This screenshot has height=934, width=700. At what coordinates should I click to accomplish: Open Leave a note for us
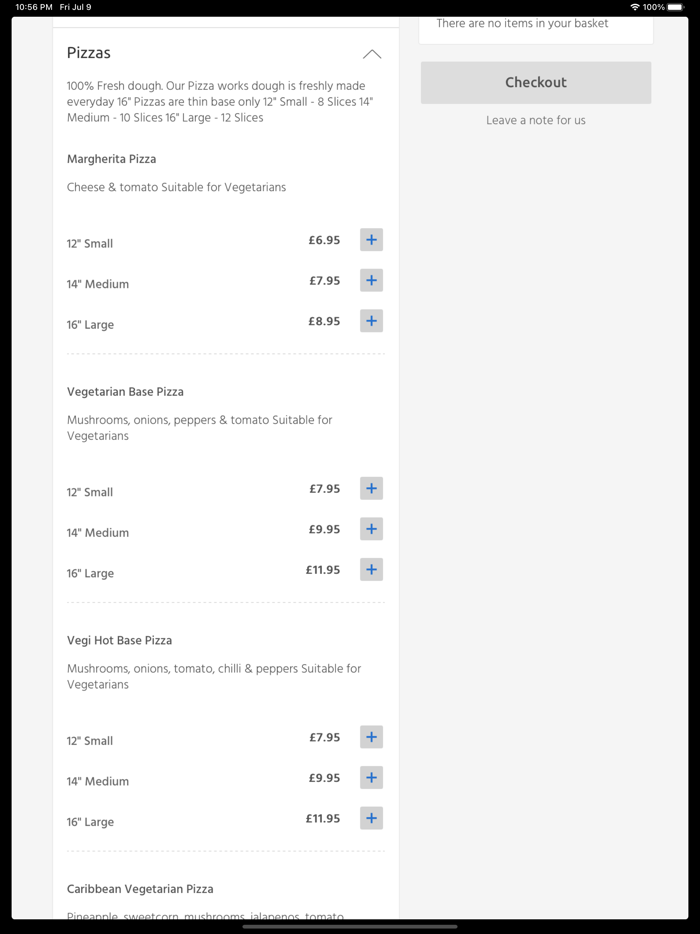(x=536, y=120)
